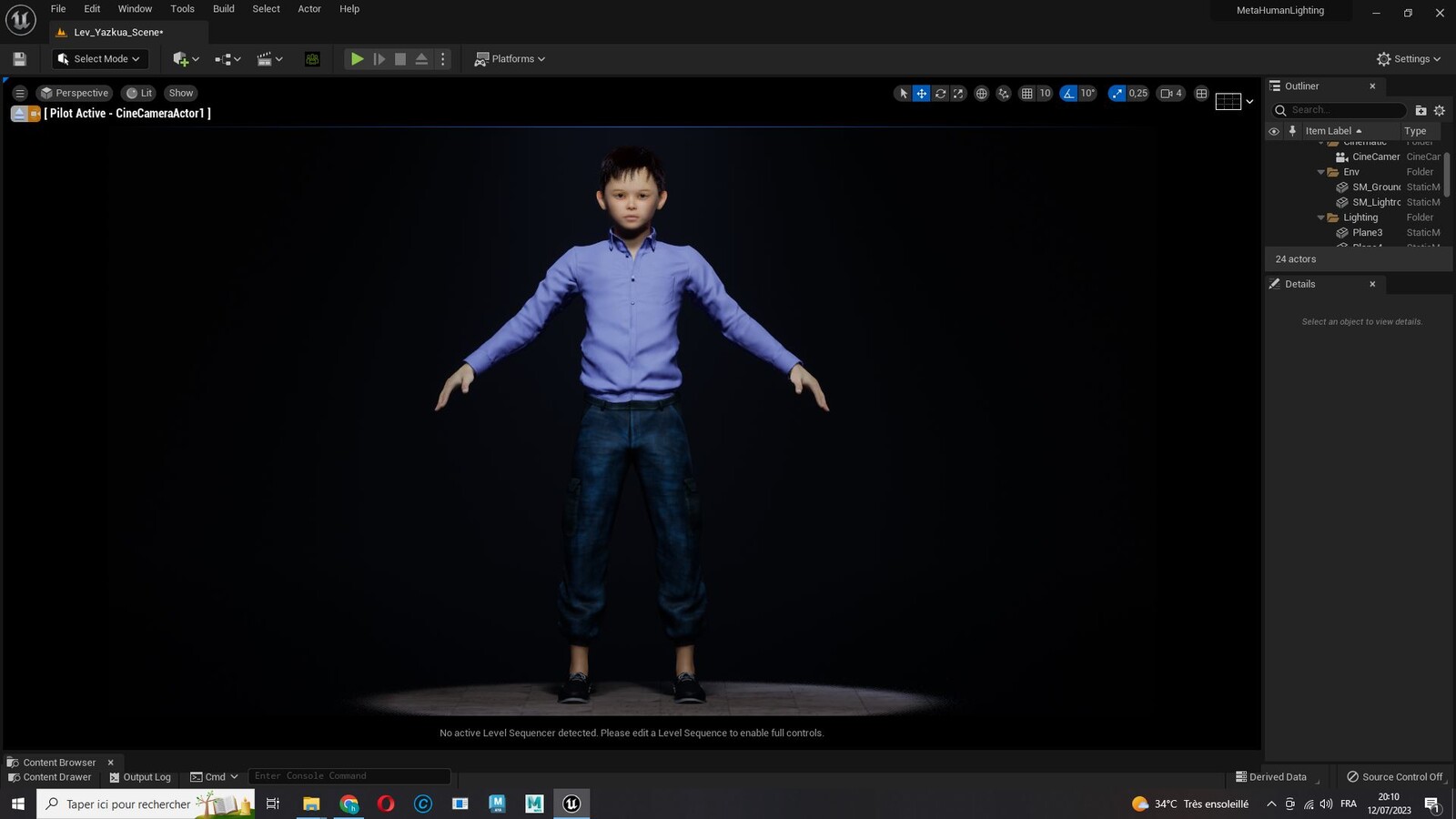Open the File menu
This screenshot has height=819, width=1456.
click(x=58, y=9)
